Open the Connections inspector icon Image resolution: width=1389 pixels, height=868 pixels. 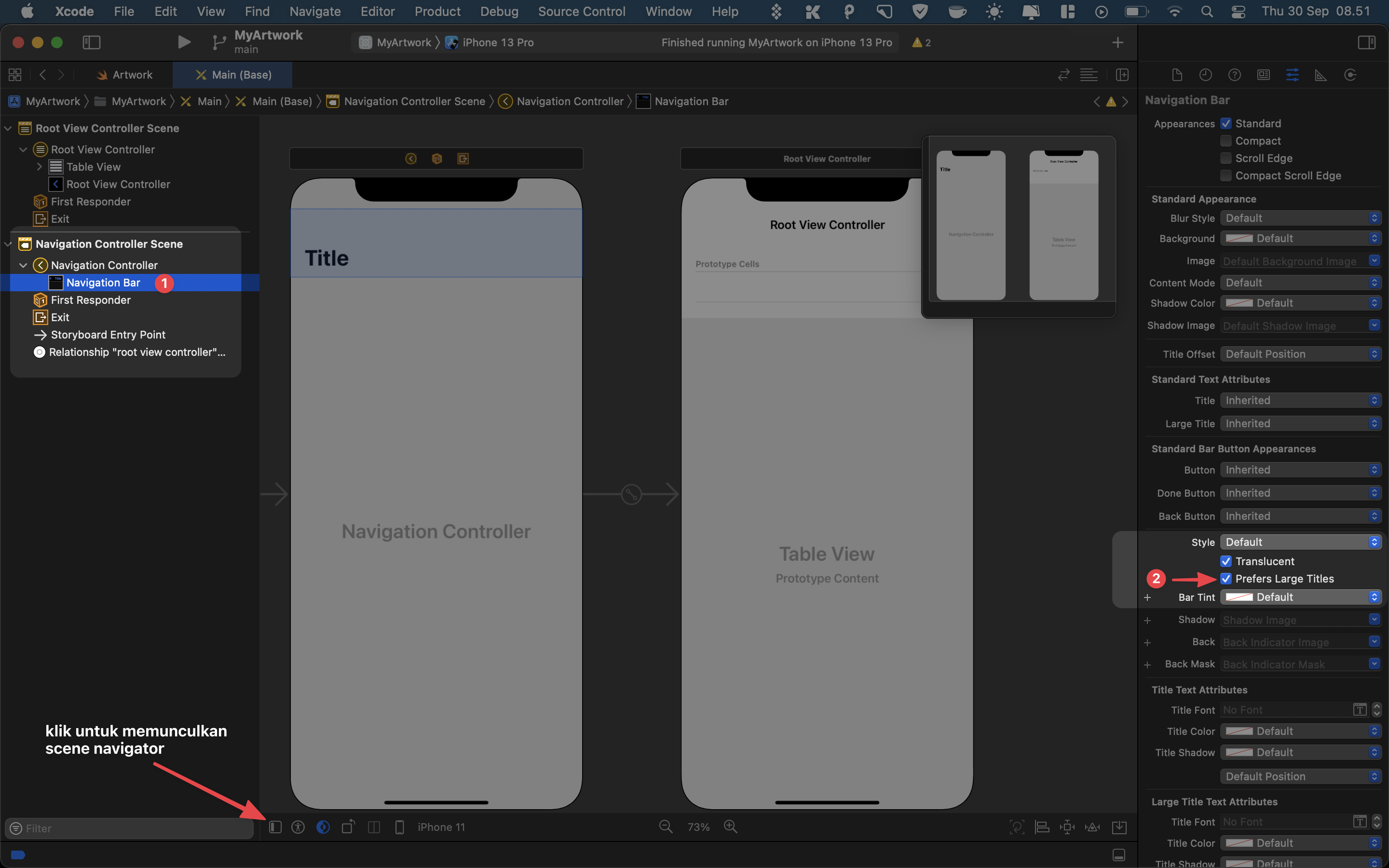click(1350, 75)
